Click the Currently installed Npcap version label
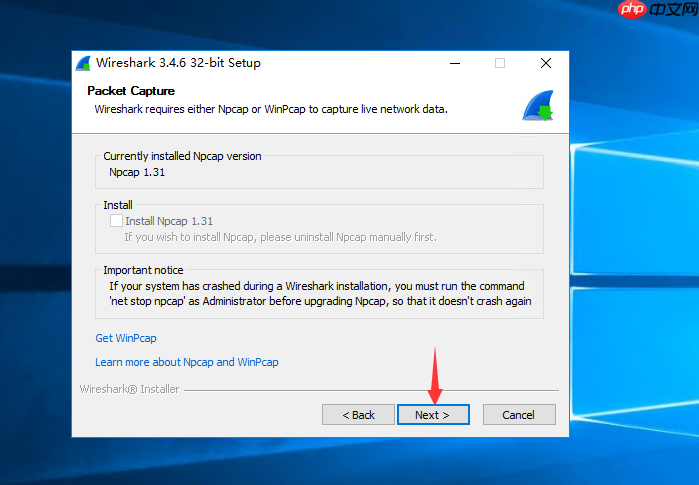The height and width of the screenshot is (485, 699). pyautogui.click(x=182, y=156)
